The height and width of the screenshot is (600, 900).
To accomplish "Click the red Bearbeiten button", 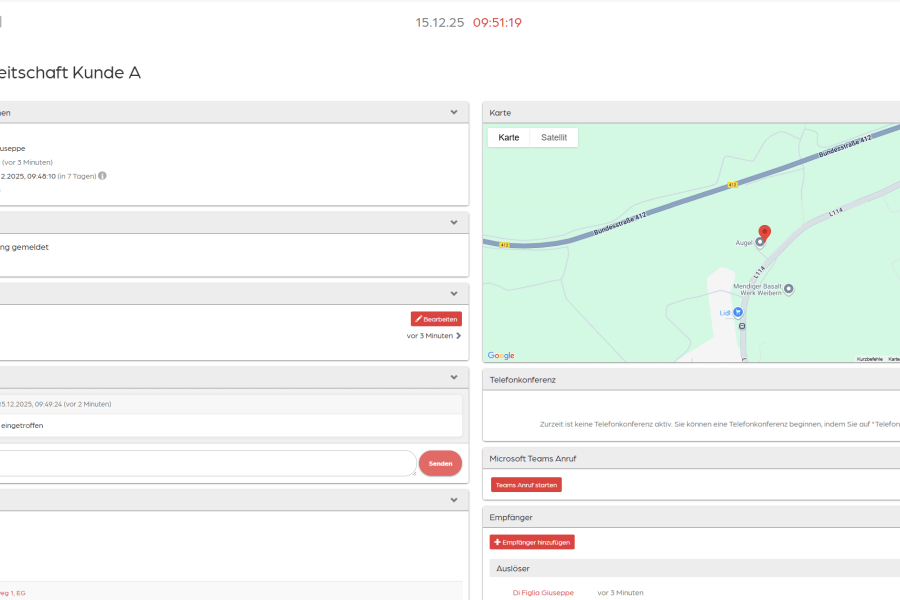I will point(436,319).
